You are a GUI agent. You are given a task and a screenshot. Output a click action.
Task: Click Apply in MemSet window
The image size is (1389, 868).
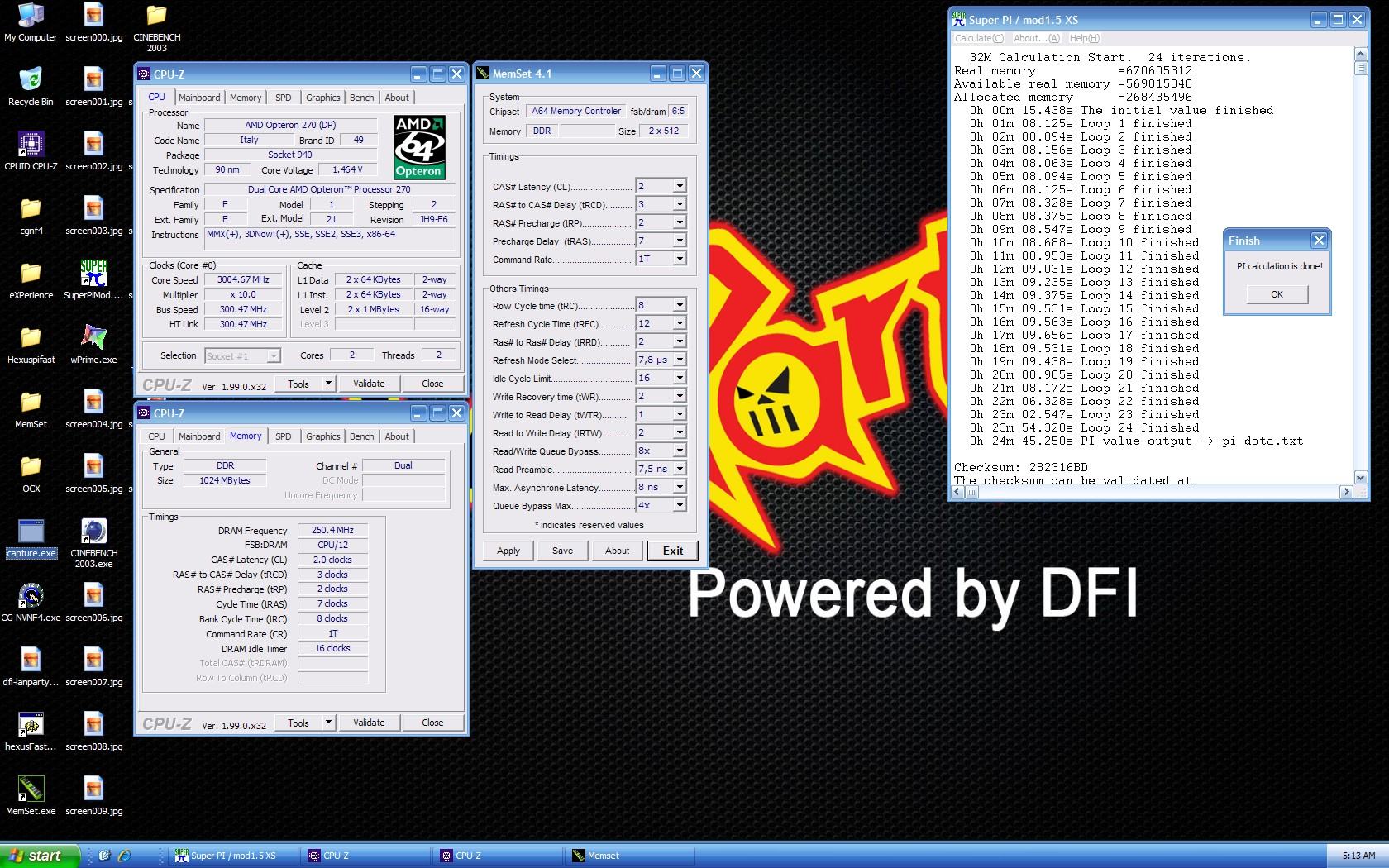pos(508,551)
